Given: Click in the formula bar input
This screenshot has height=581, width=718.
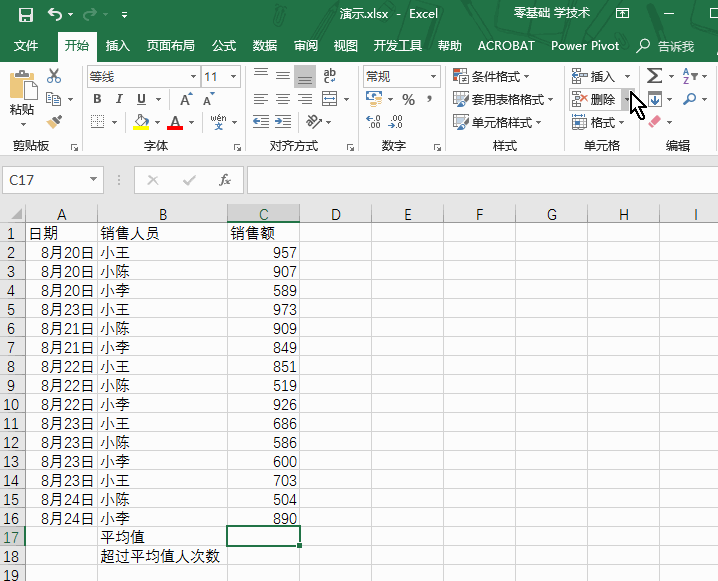Looking at the screenshot, I should (x=482, y=179).
